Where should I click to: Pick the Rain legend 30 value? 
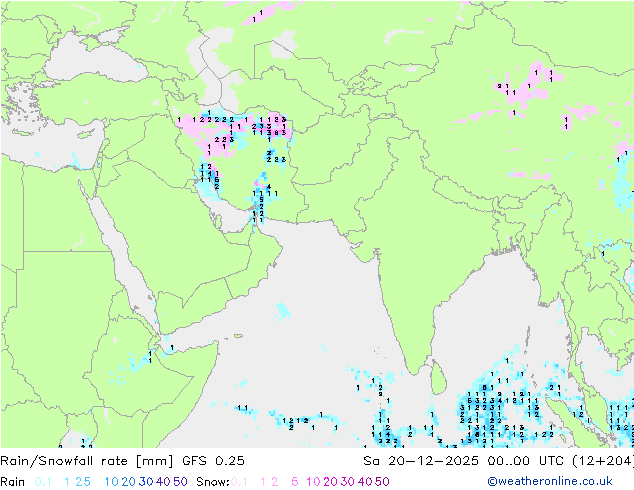pos(146,482)
